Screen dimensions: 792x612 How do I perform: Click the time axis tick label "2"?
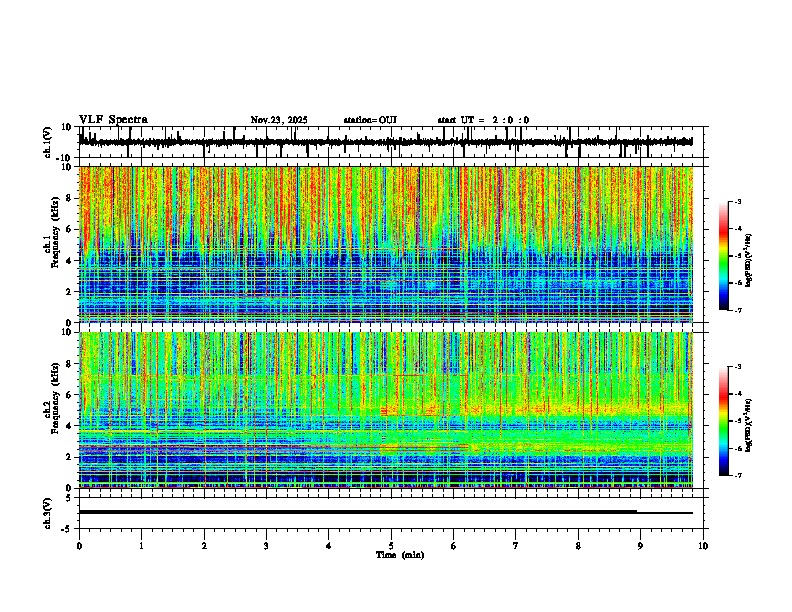pos(204,546)
